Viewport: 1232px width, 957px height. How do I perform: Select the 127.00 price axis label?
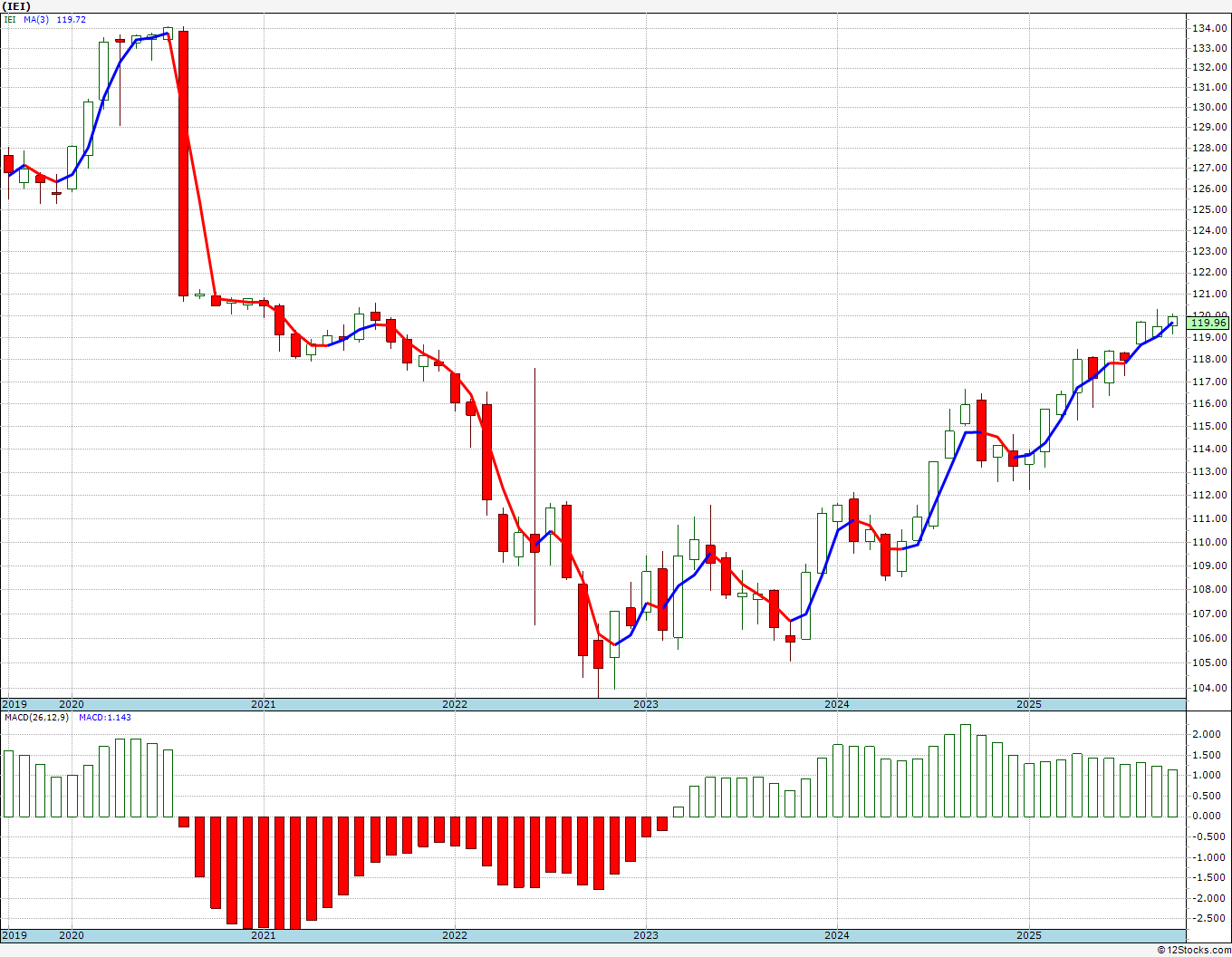pos(1209,168)
